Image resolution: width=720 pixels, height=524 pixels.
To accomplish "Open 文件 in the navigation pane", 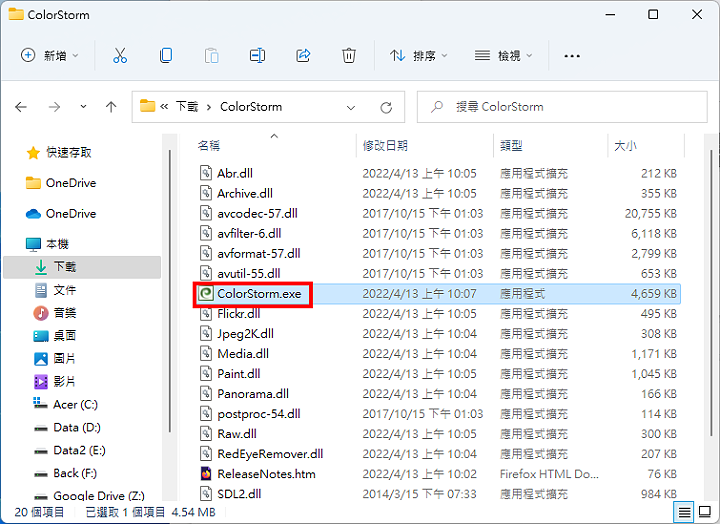I will pos(55,290).
